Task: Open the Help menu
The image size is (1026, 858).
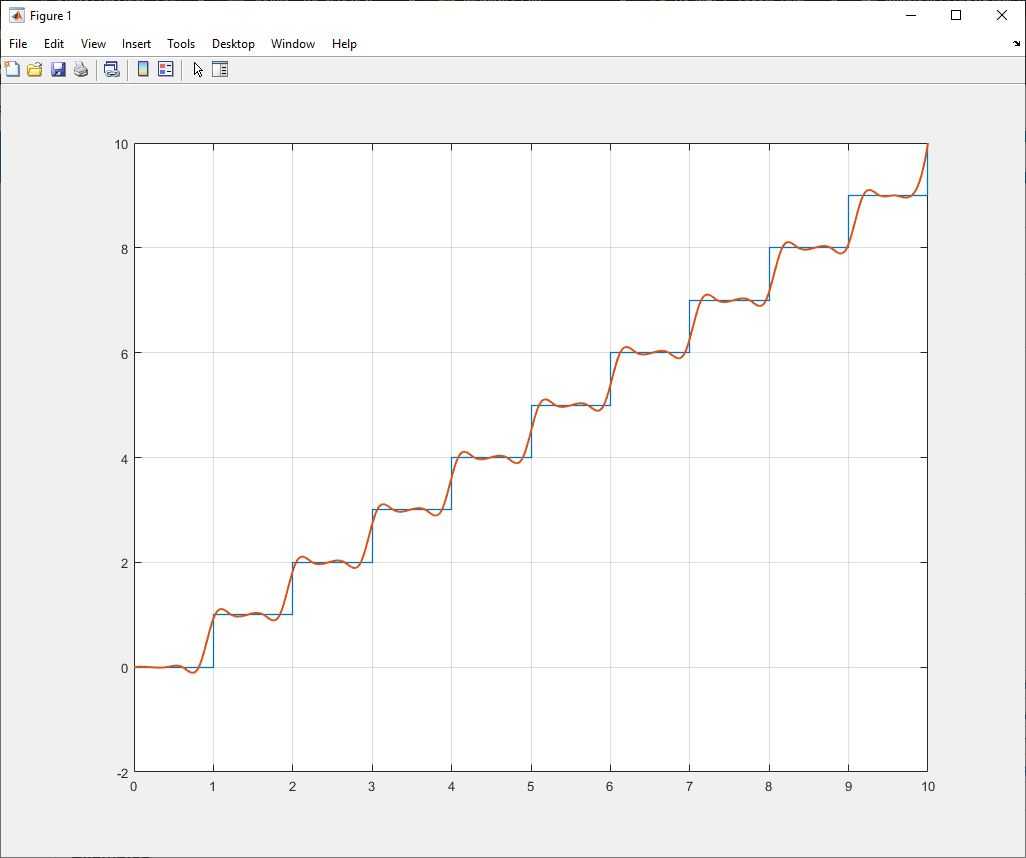Action: click(x=344, y=44)
